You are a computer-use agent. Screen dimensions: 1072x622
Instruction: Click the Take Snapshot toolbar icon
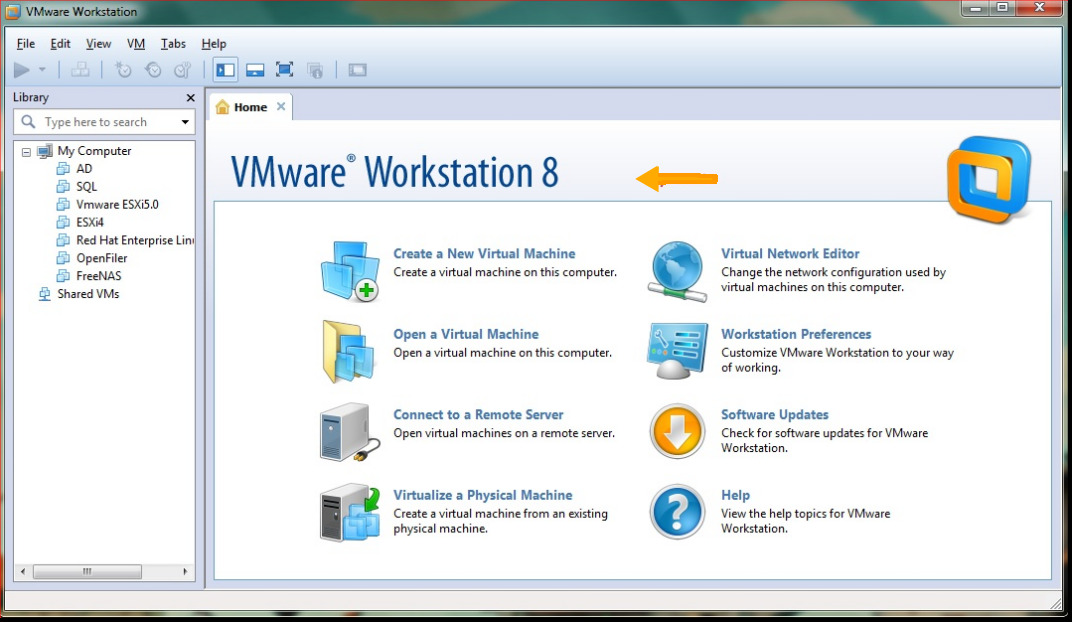pos(123,70)
